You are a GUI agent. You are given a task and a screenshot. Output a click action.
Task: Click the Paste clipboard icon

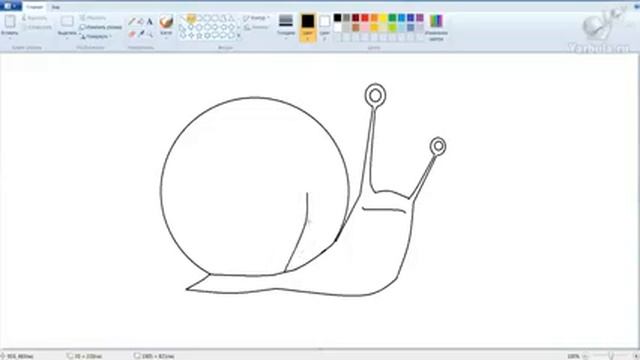10,21
